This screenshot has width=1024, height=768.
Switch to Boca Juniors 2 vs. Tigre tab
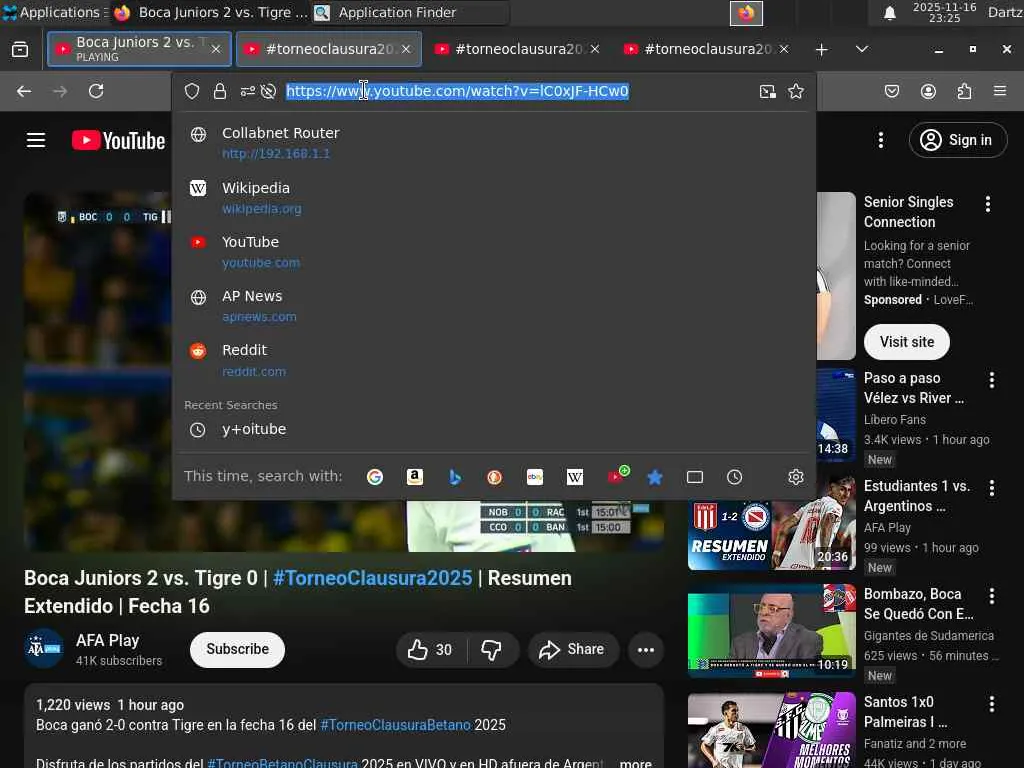point(139,49)
